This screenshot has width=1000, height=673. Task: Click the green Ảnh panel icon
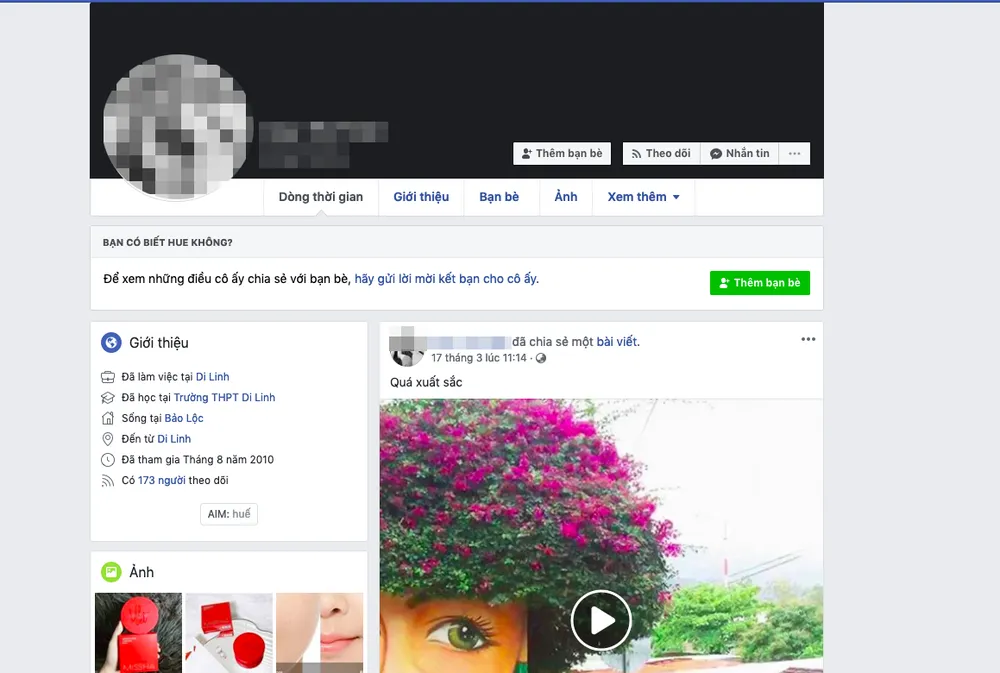[x=110, y=572]
